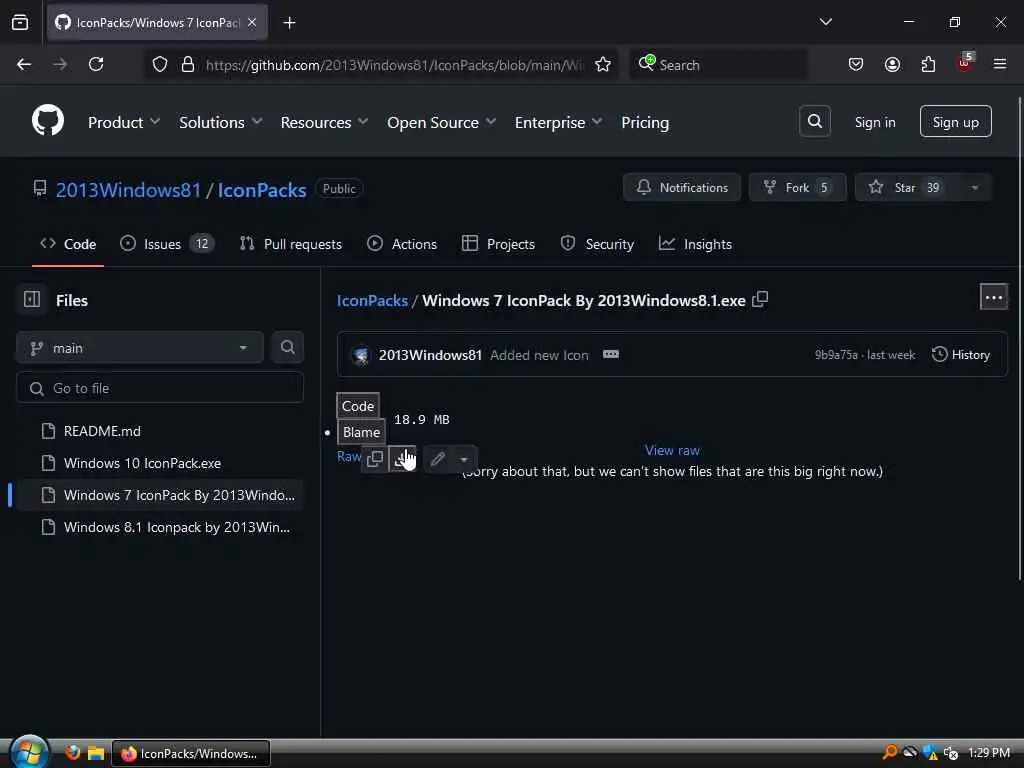This screenshot has width=1024, height=768.
Task: Focus the Firefox Search box
Action: point(718,64)
